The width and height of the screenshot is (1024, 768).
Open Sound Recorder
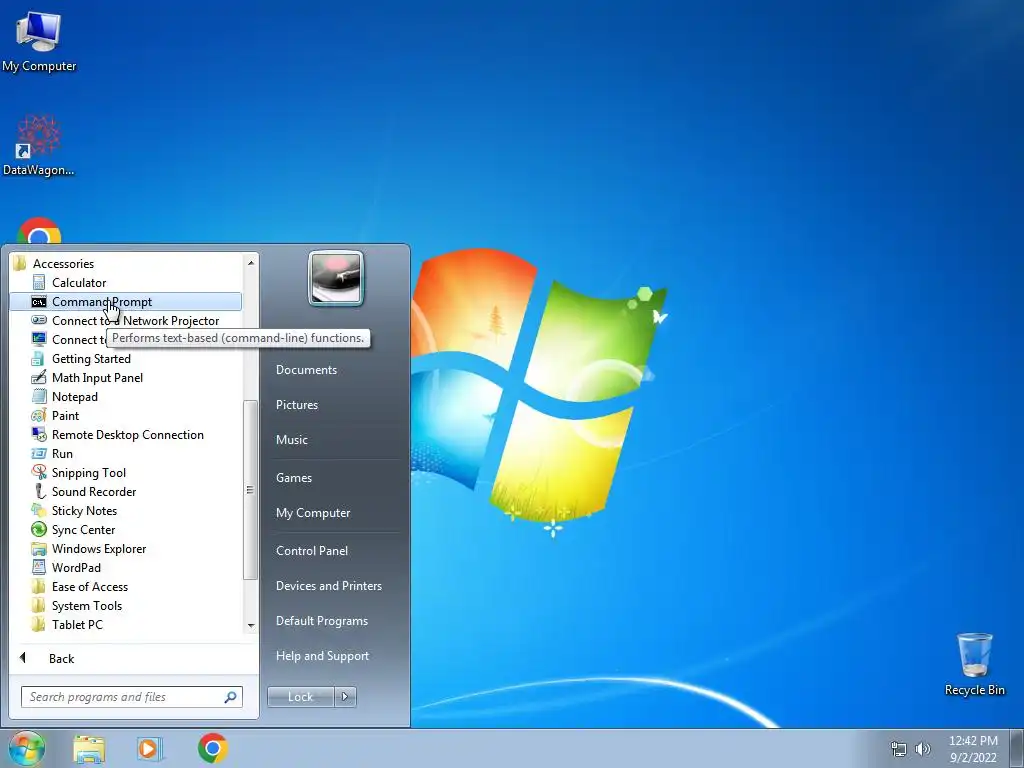pyautogui.click(x=125, y=491)
